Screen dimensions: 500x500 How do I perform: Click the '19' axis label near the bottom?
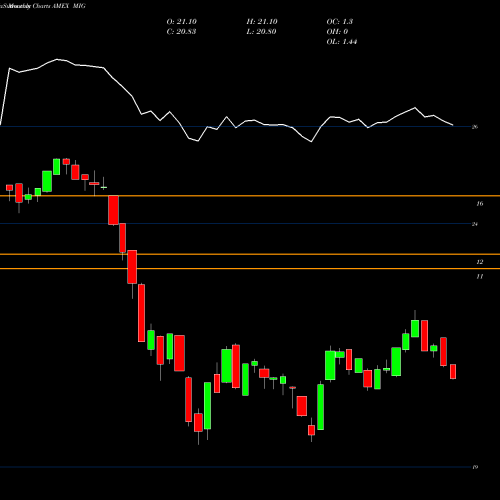click(x=475, y=467)
